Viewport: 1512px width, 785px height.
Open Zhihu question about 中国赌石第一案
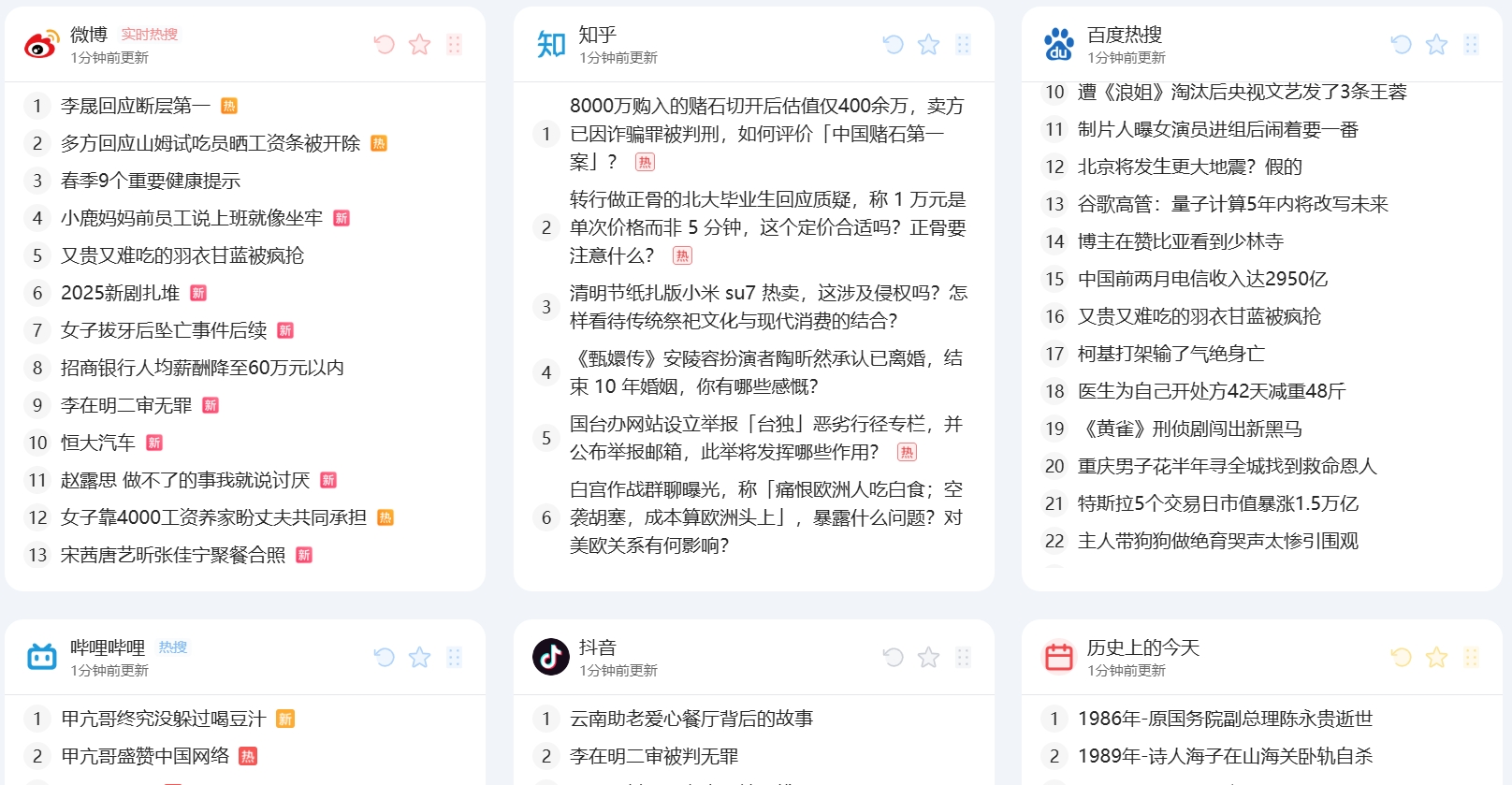767,134
